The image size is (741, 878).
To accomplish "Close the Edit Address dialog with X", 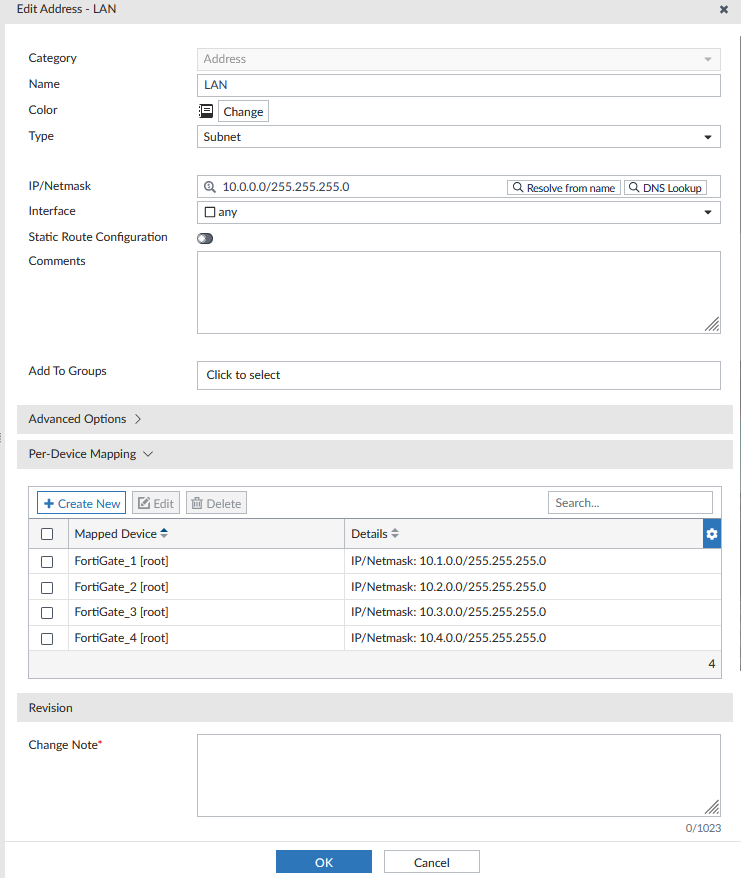I will pos(724,9).
